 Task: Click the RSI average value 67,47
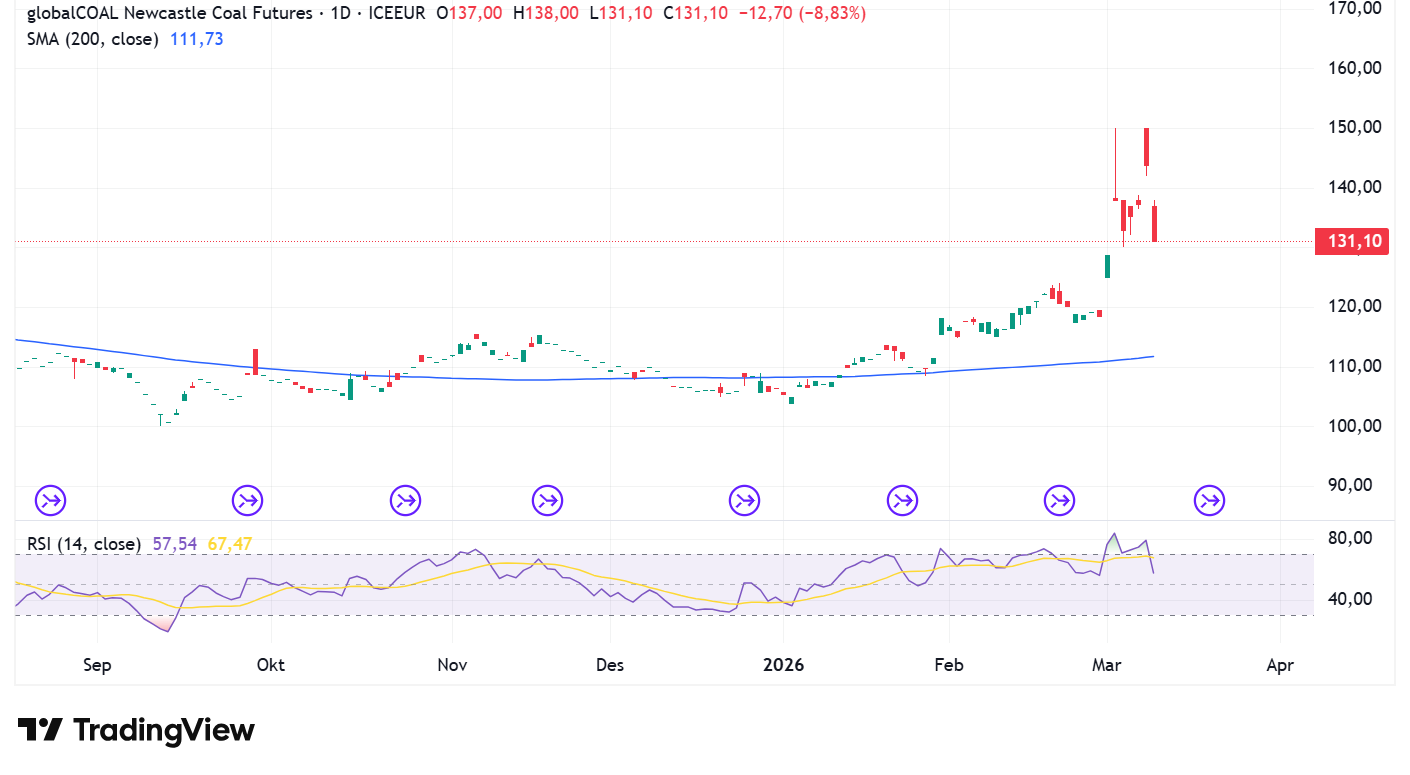[229, 544]
